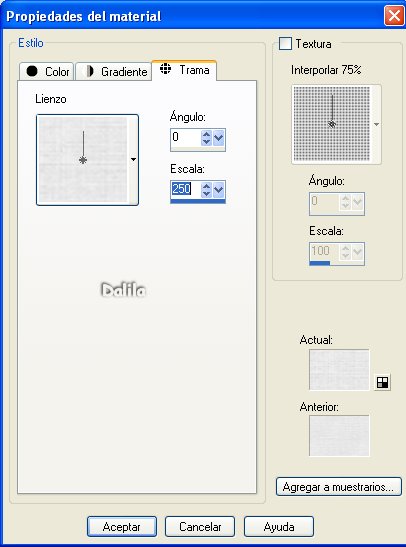Click the Cancelar button

pos(200,526)
